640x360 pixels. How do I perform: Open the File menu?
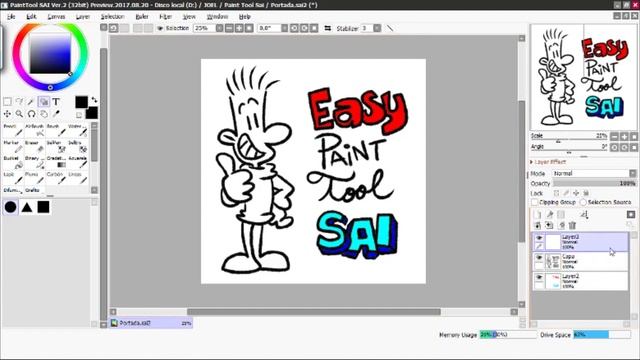(x=11, y=17)
